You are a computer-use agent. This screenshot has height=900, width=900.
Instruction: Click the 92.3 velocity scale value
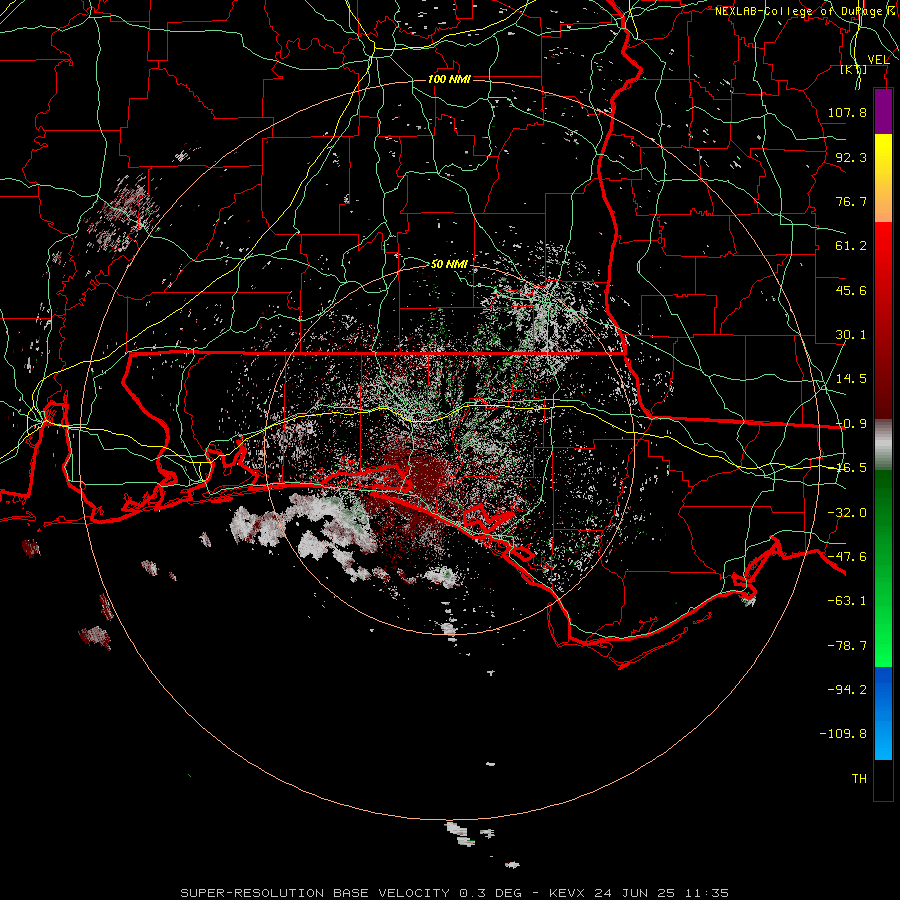pos(851,157)
